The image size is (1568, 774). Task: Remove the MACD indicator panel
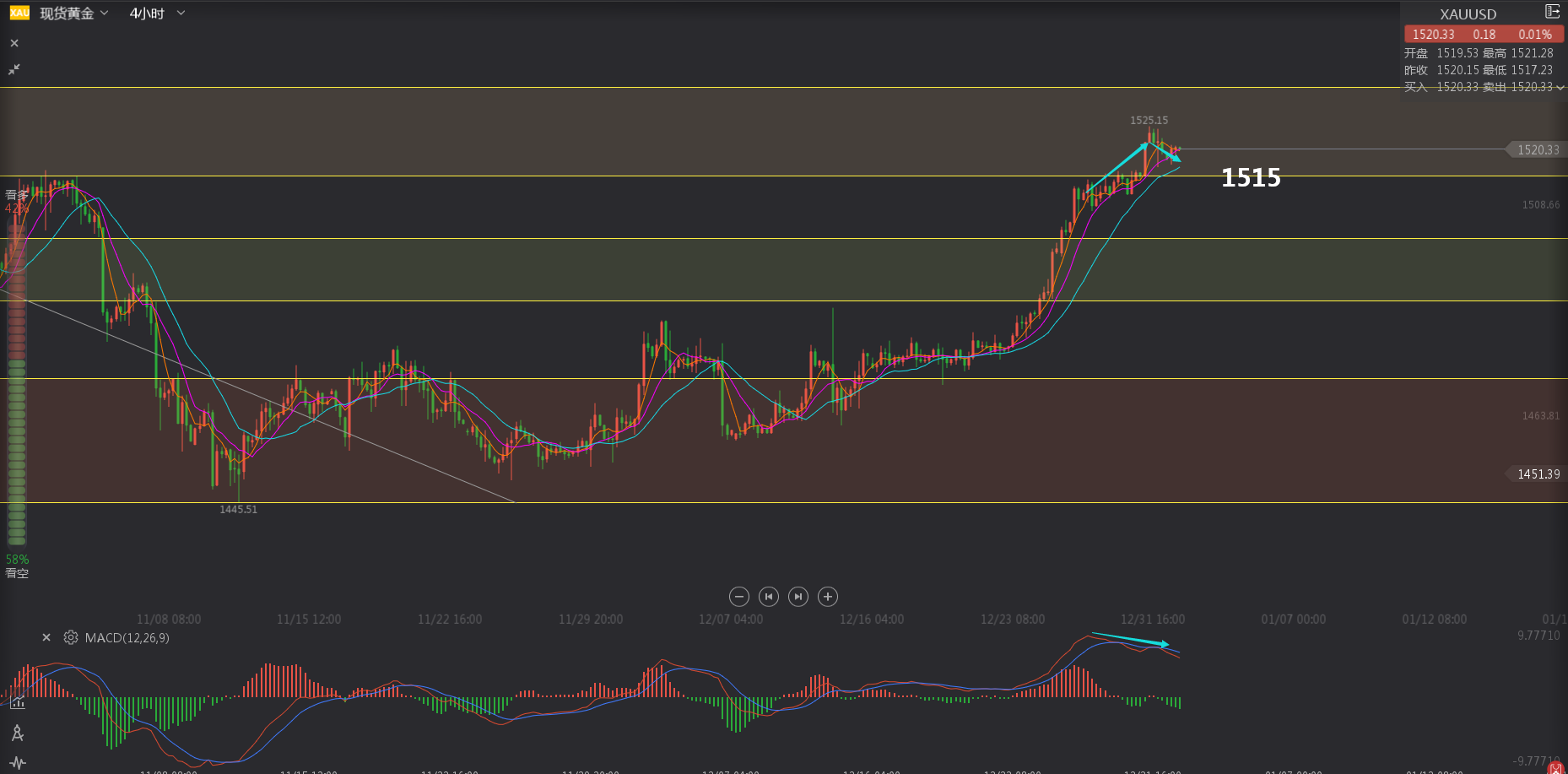coord(46,638)
